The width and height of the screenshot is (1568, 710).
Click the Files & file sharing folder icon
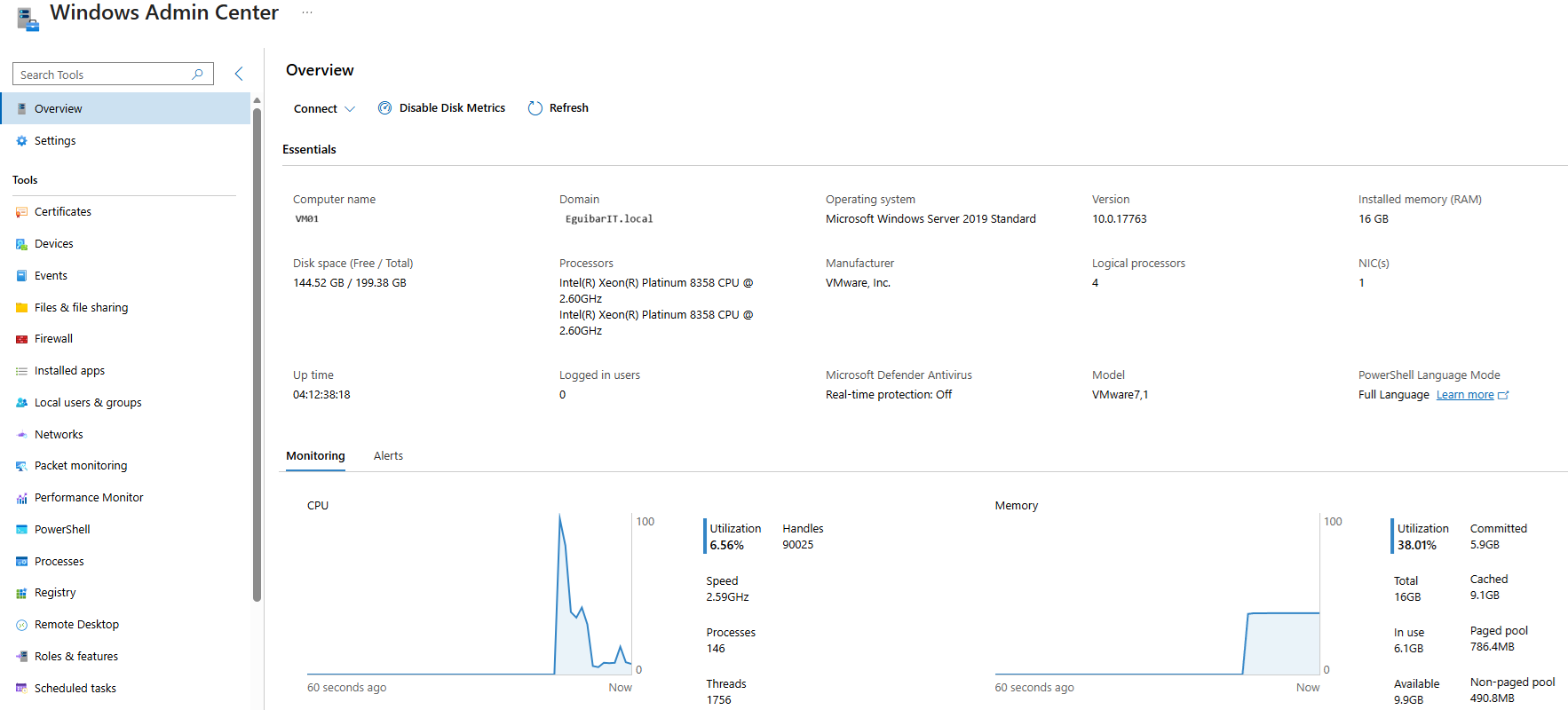coord(21,308)
